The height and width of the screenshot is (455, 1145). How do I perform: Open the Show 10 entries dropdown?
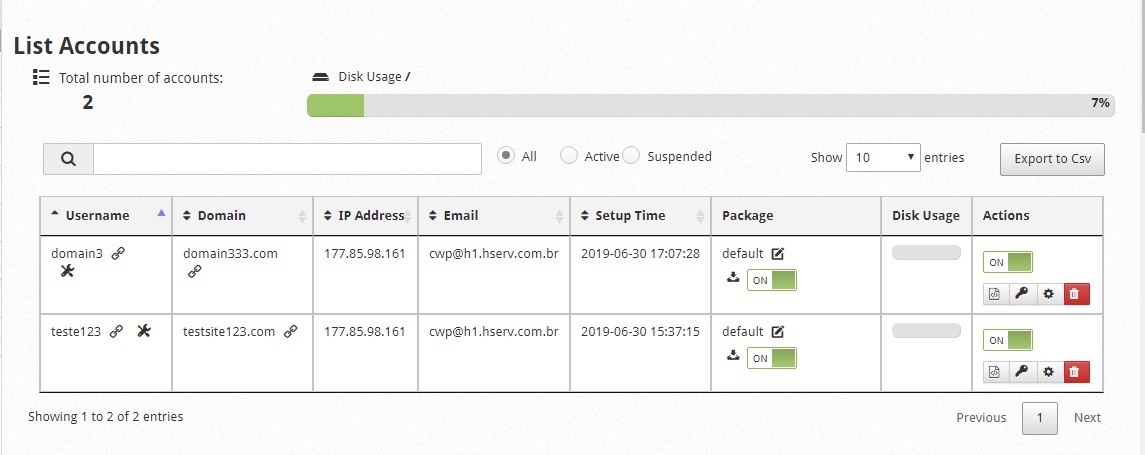pyautogui.click(x=883, y=157)
